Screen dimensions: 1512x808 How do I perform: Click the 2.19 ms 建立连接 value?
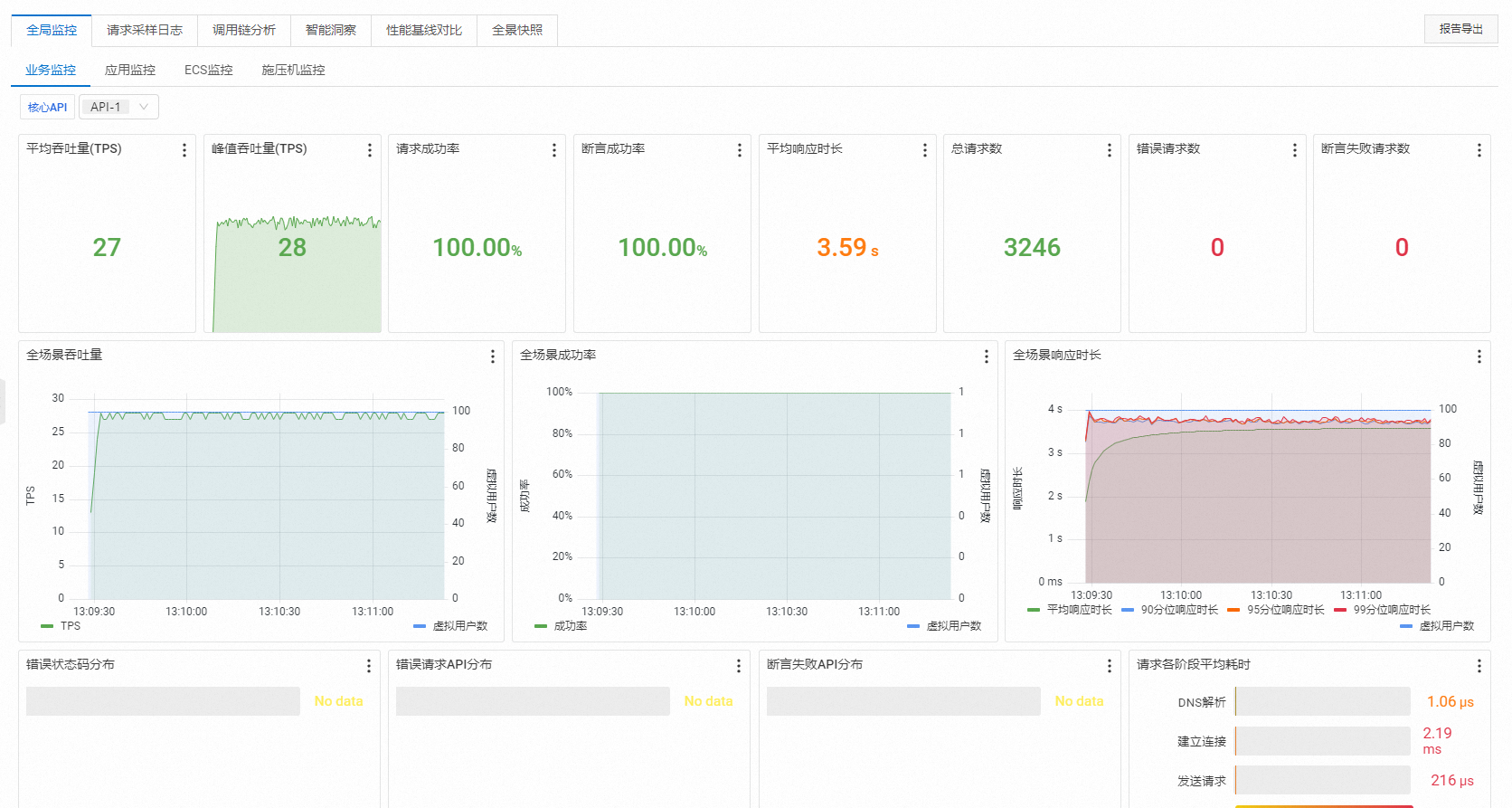tap(1438, 740)
